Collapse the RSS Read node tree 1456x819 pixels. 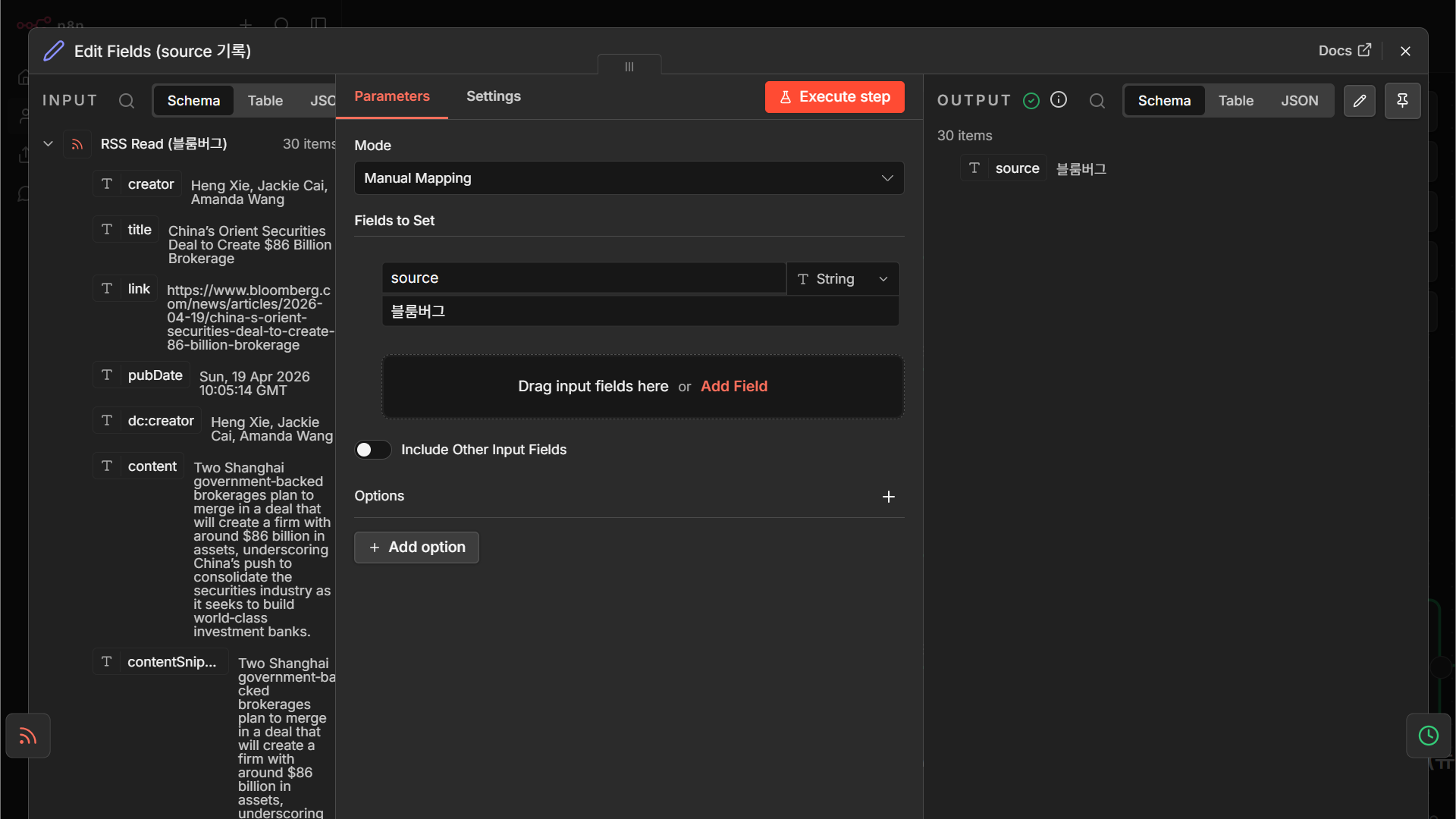point(48,144)
